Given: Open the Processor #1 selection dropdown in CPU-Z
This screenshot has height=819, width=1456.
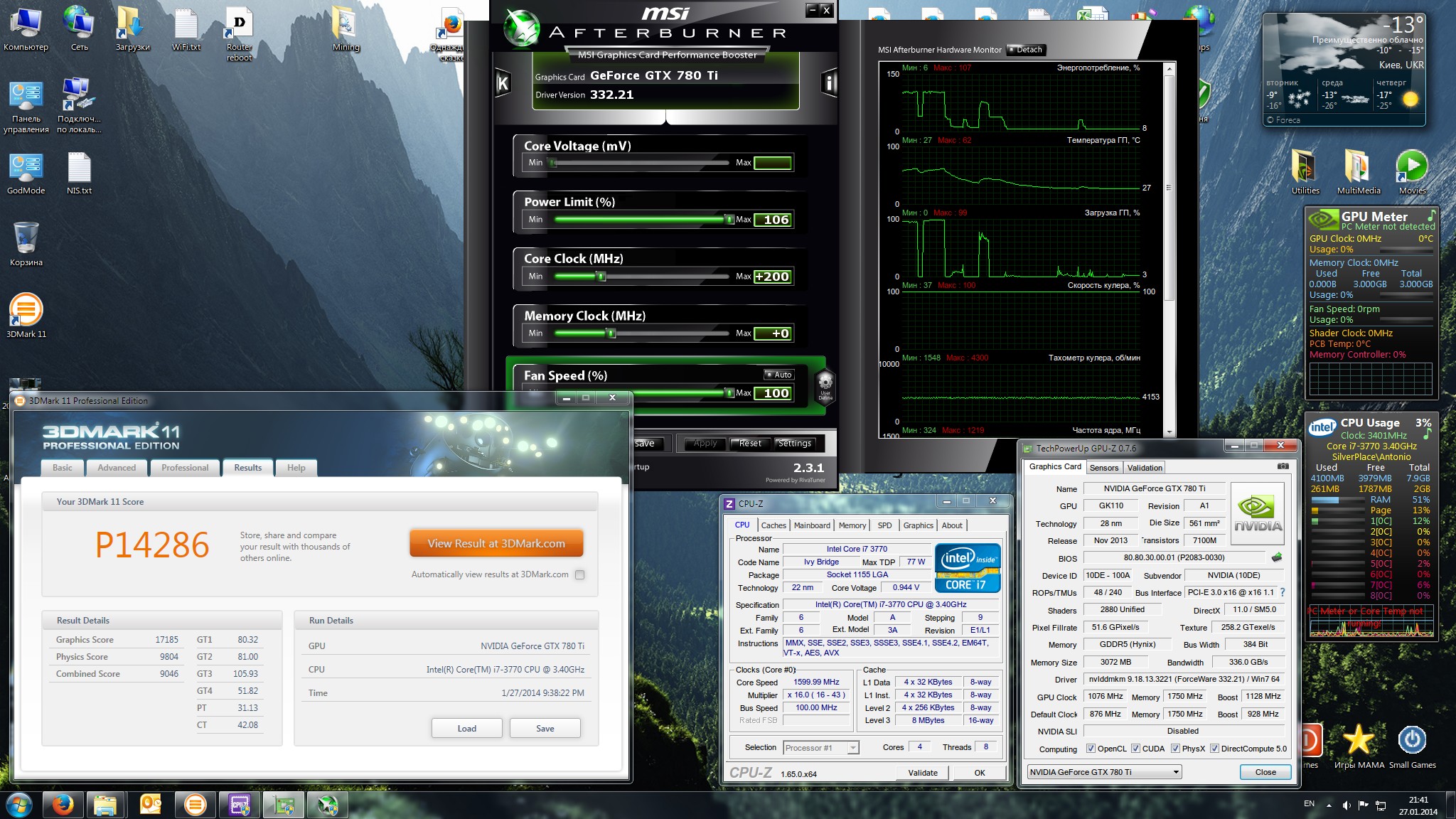Looking at the screenshot, I should click(821, 747).
